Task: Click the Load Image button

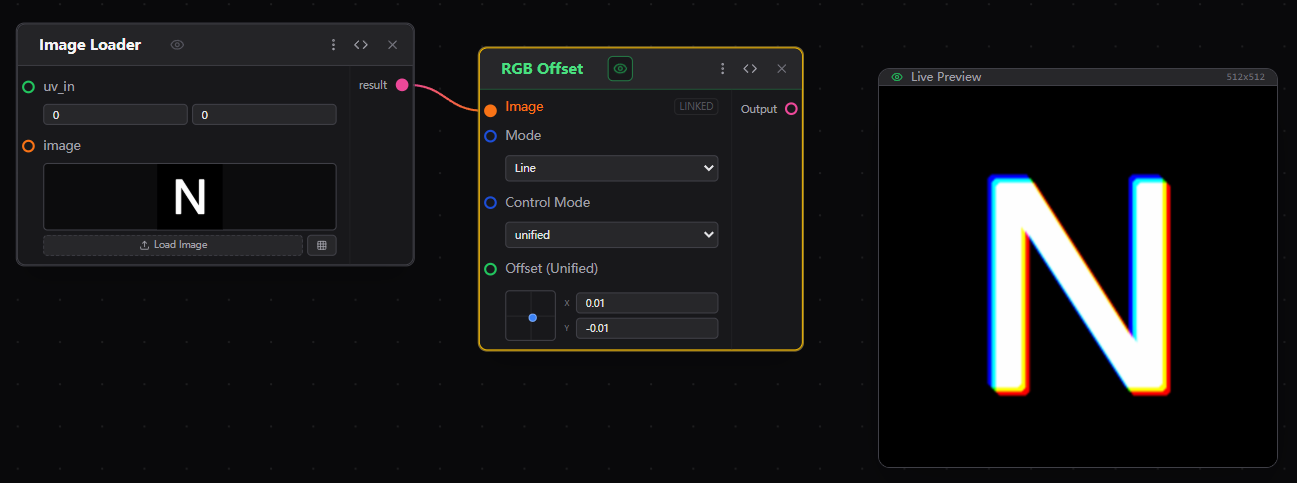Action: coord(172,245)
